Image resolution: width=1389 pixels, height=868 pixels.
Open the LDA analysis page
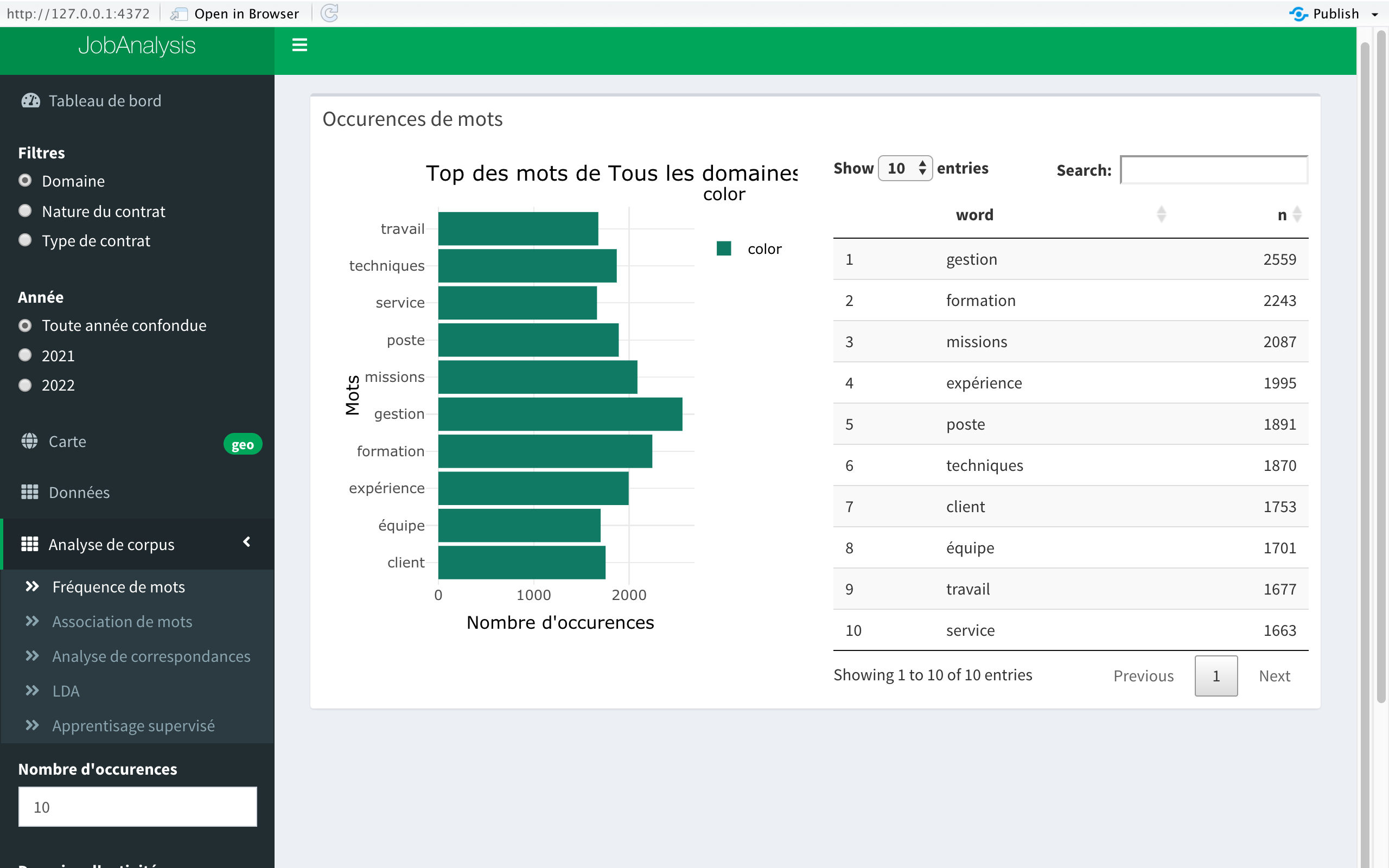[66, 691]
